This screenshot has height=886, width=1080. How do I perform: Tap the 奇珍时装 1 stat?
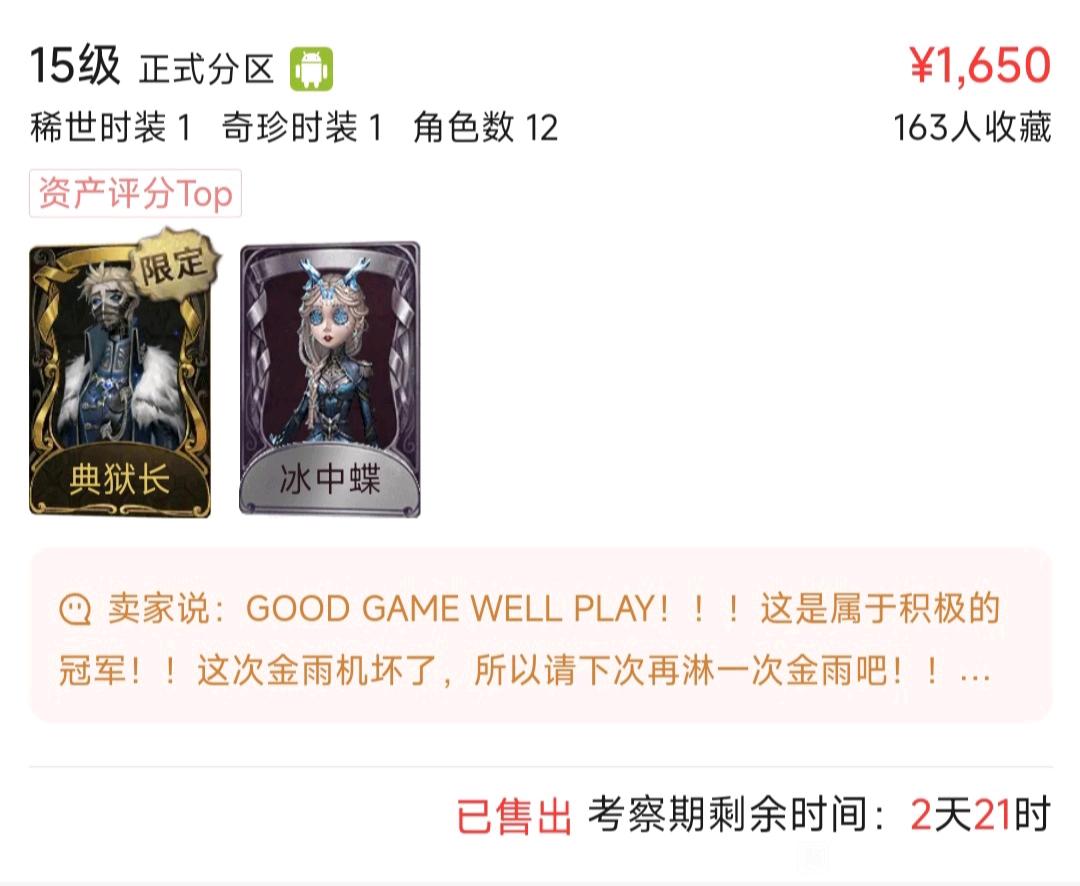pos(302,128)
